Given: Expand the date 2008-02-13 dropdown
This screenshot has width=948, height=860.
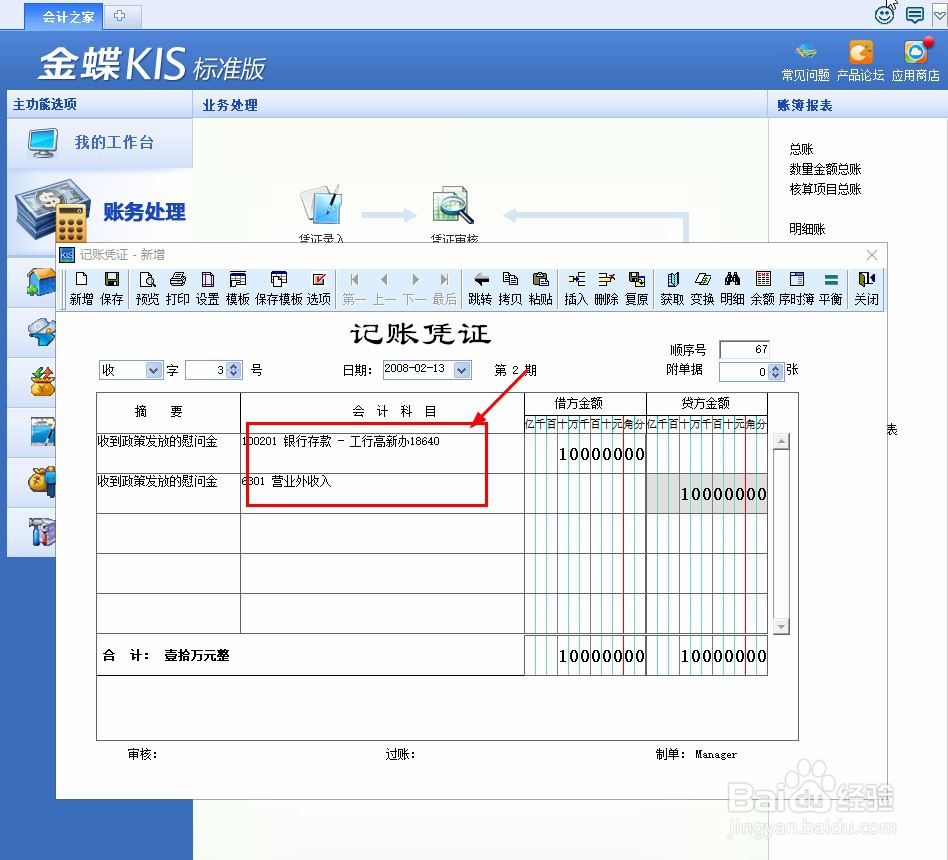Looking at the screenshot, I should pyautogui.click(x=463, y=370).
